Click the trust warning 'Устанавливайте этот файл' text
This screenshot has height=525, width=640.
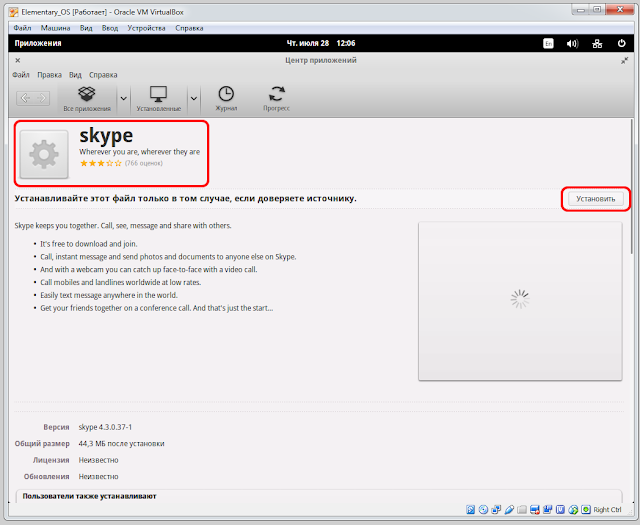click(186, 198)
